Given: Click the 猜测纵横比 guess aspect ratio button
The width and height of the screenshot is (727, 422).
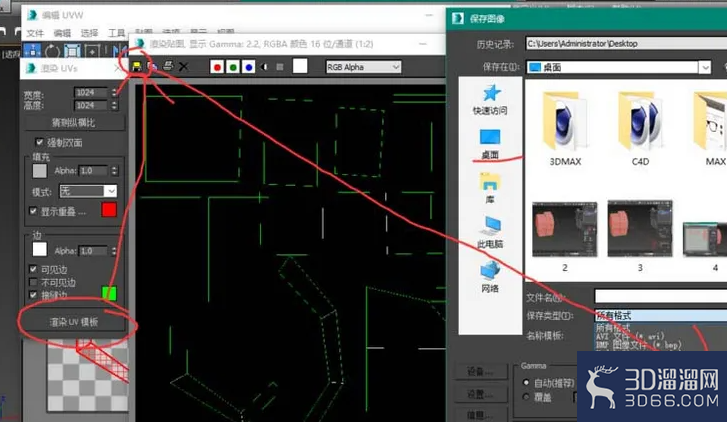Looking at the screenshot, I should tap(74, 123).
